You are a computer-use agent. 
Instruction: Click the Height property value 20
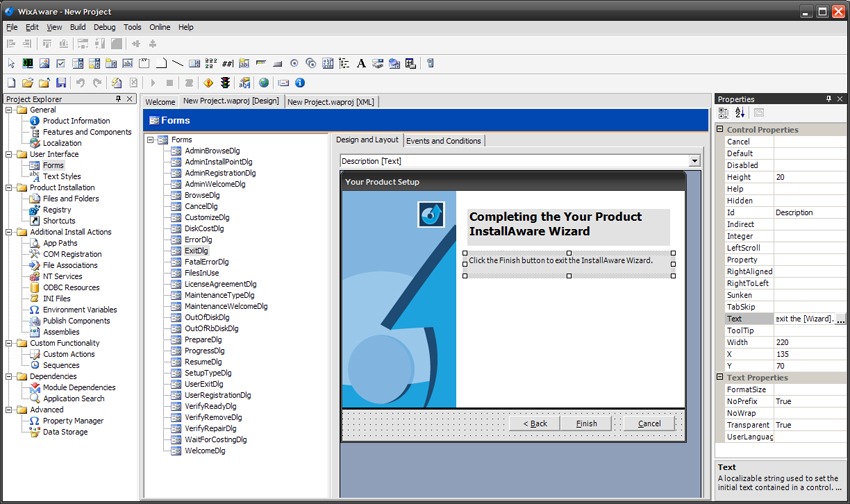pos(809,177)
